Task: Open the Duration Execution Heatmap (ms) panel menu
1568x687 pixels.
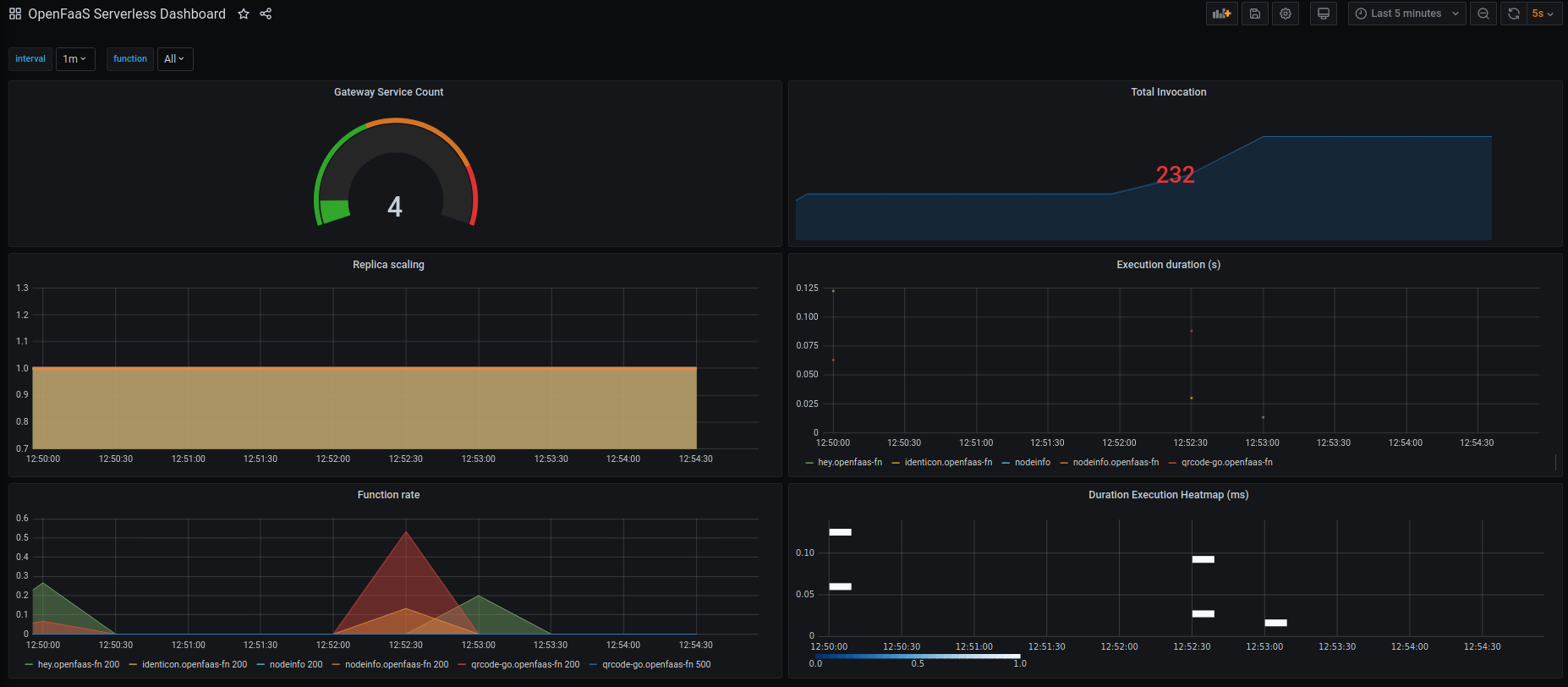Action: (1168, 495)
